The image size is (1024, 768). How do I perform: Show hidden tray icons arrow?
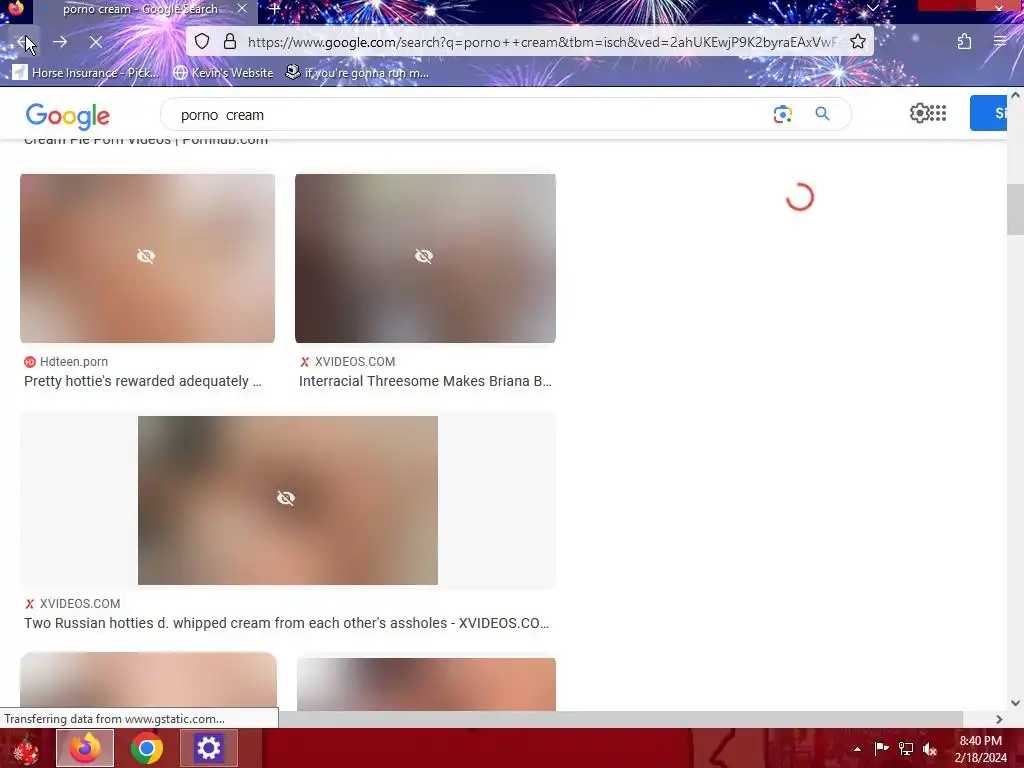pyautogui.click(x=857, y=749)
